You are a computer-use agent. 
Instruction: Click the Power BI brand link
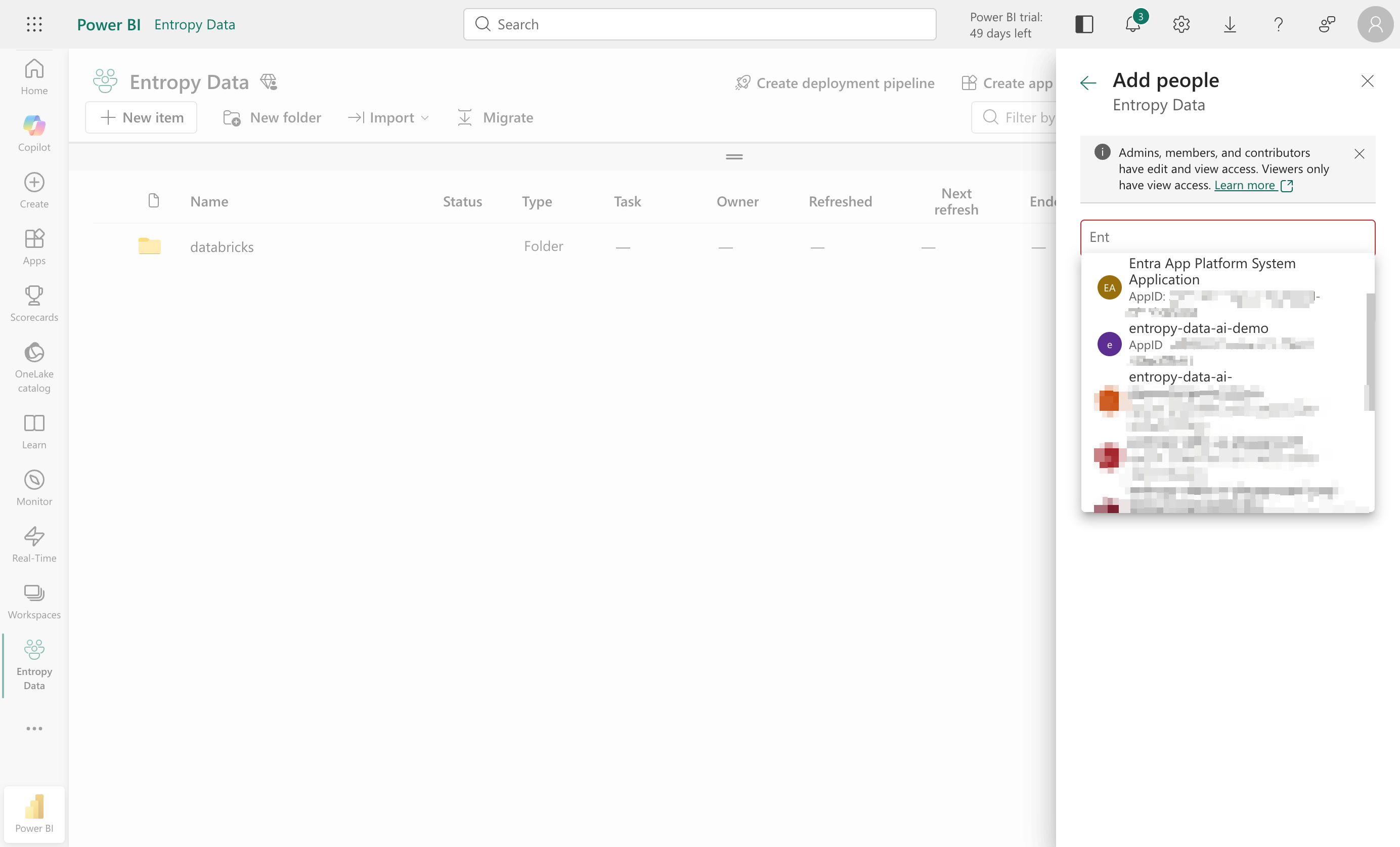pyautogui.click(x=109, y=24)
